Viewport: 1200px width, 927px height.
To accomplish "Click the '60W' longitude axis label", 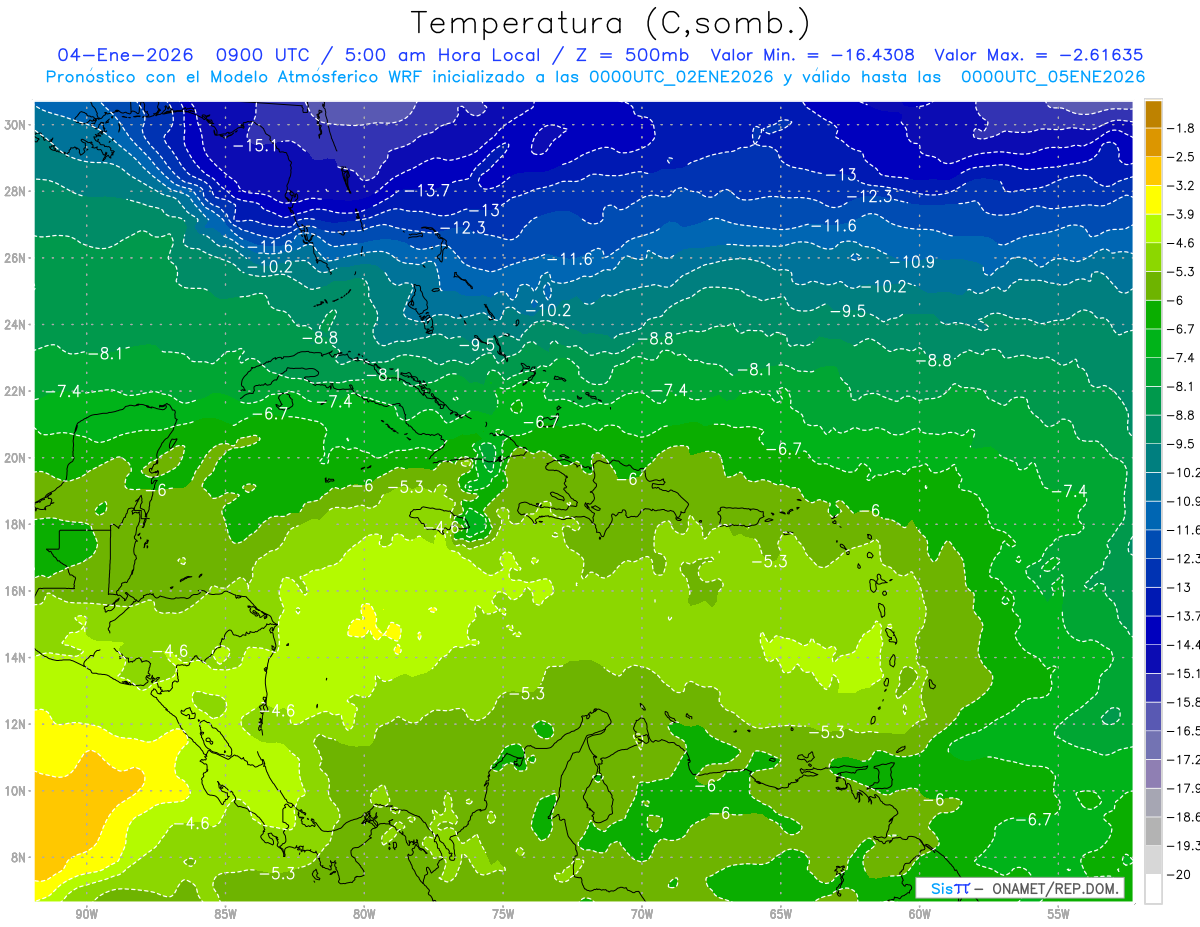I will coord(920,914).
